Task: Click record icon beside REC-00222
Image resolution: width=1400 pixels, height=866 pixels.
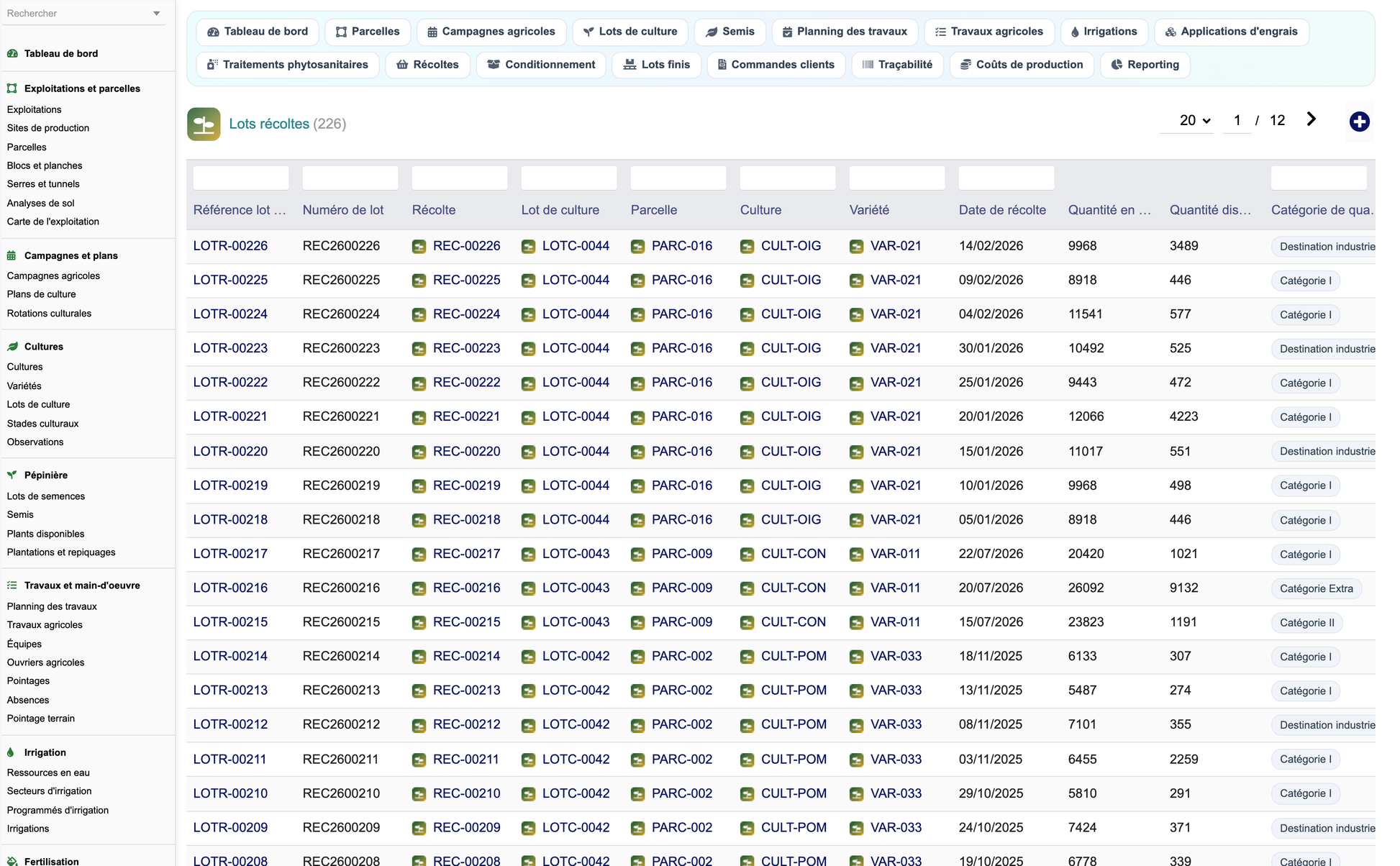Action: coord(419,383)
